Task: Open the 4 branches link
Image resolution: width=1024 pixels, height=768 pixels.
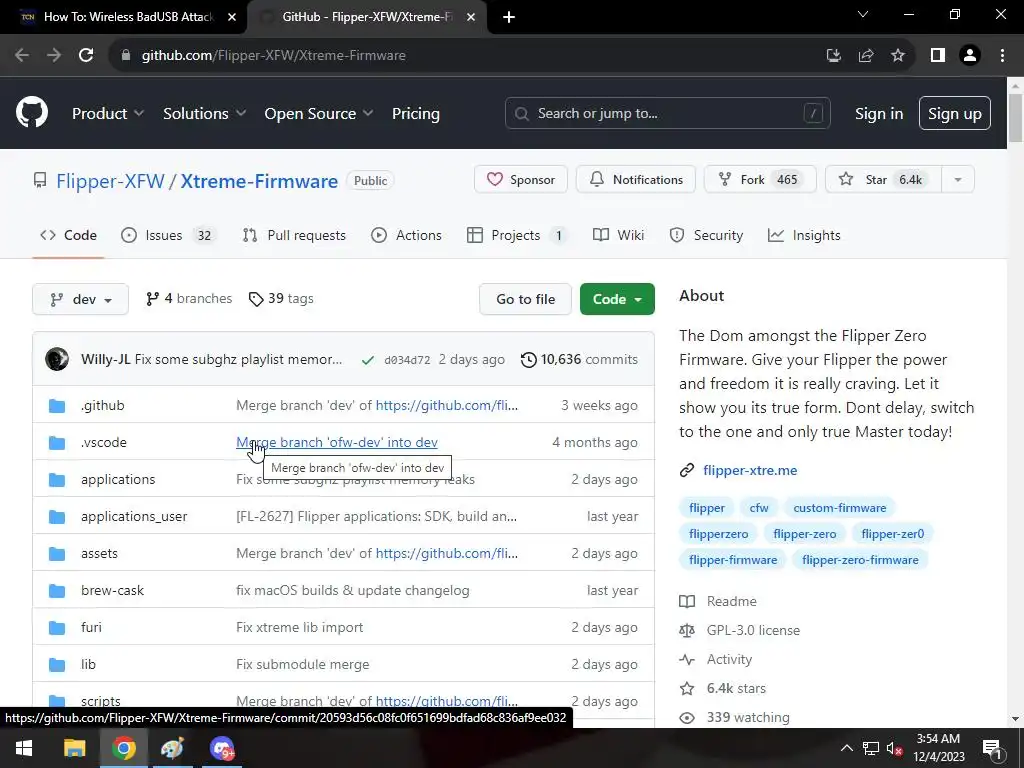Action: tap(189, 298)
